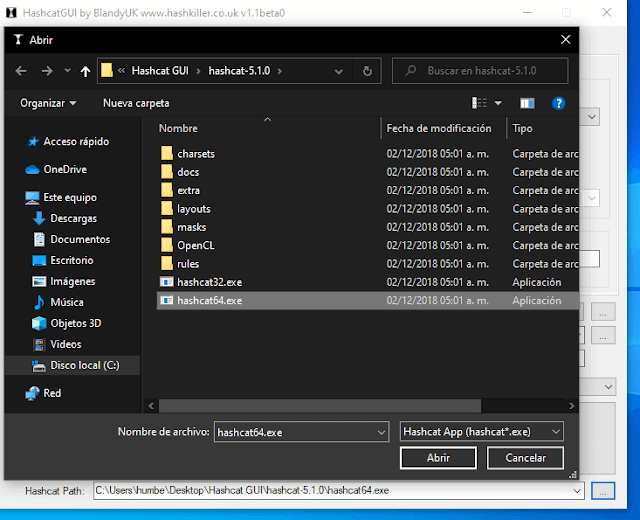
Task: Open the Hashcat App file type filter
Action: coord(482,432)
